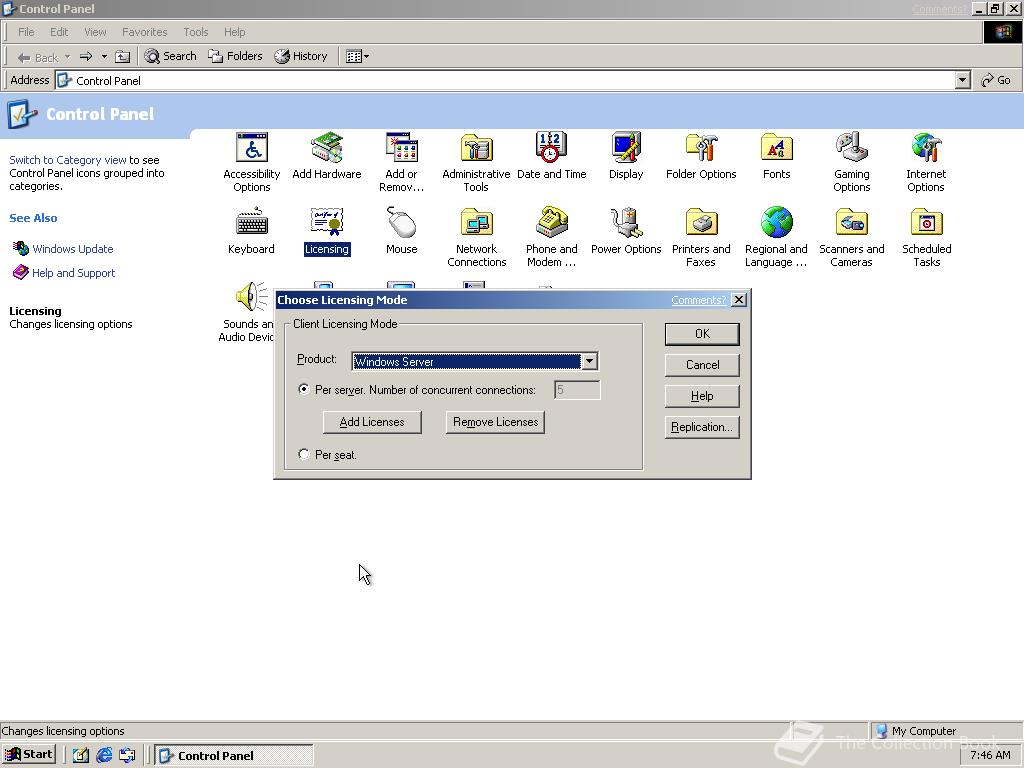Expand the Address bar dropdown arrow
The height and width of the screenshot is (768, 1024).
tap(962, 80)
